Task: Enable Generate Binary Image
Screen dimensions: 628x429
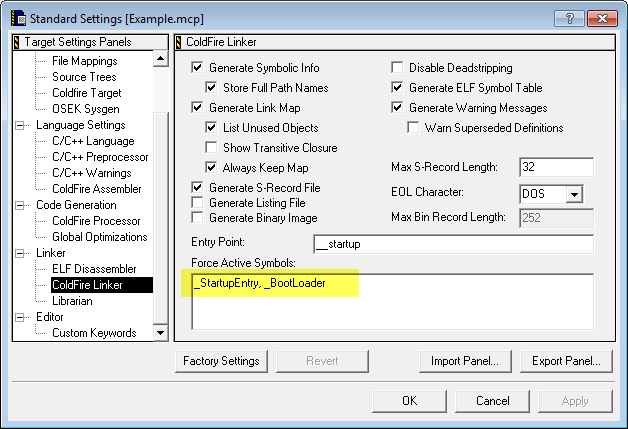Action: coord(197,218)
